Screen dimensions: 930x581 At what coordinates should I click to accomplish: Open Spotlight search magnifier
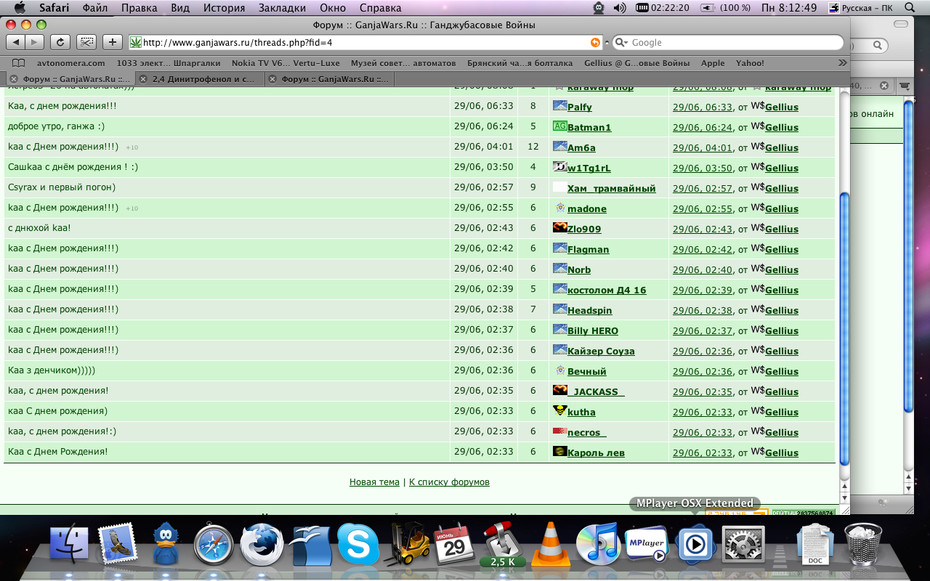tap(910, 8)
